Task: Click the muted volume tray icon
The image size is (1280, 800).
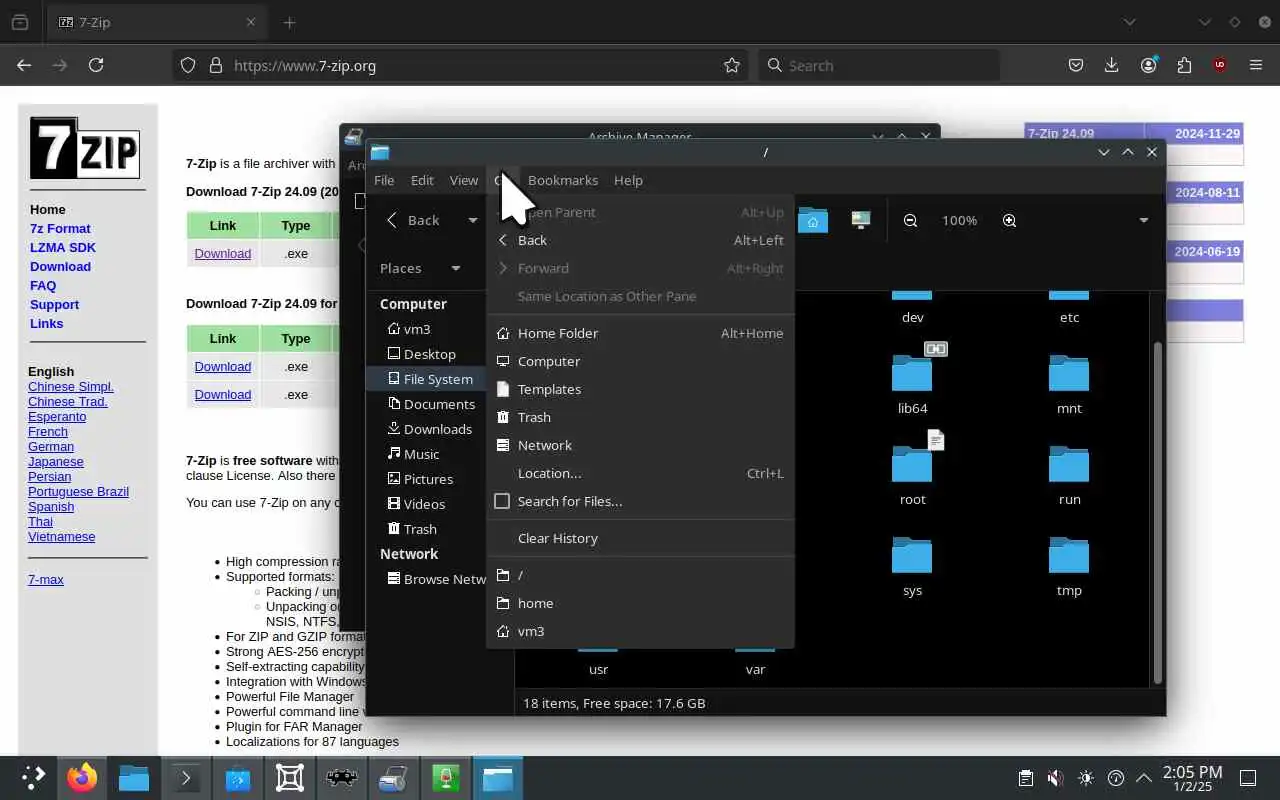Action: [x=1055, y=778]
